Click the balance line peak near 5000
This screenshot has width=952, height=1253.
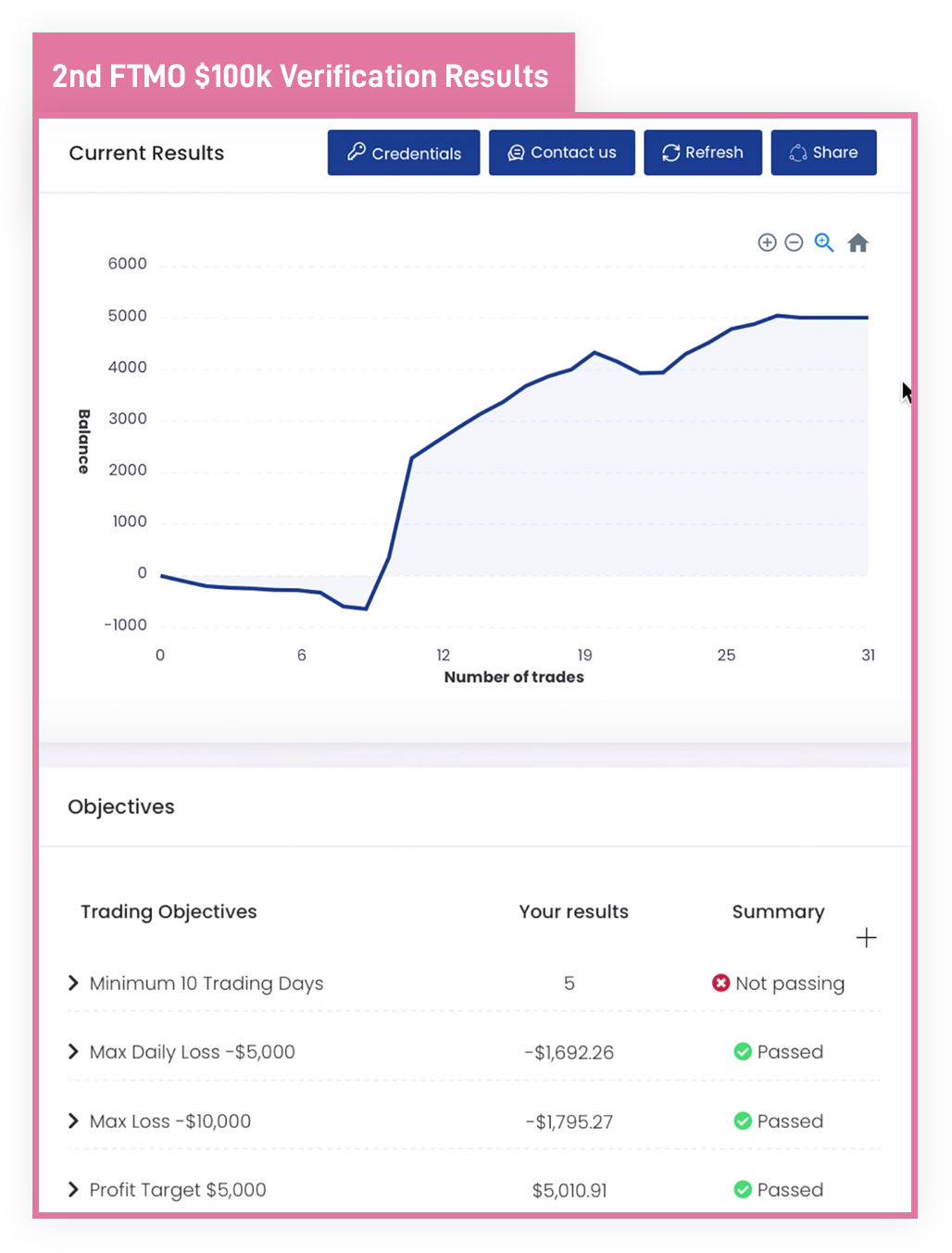pos(778,316)
